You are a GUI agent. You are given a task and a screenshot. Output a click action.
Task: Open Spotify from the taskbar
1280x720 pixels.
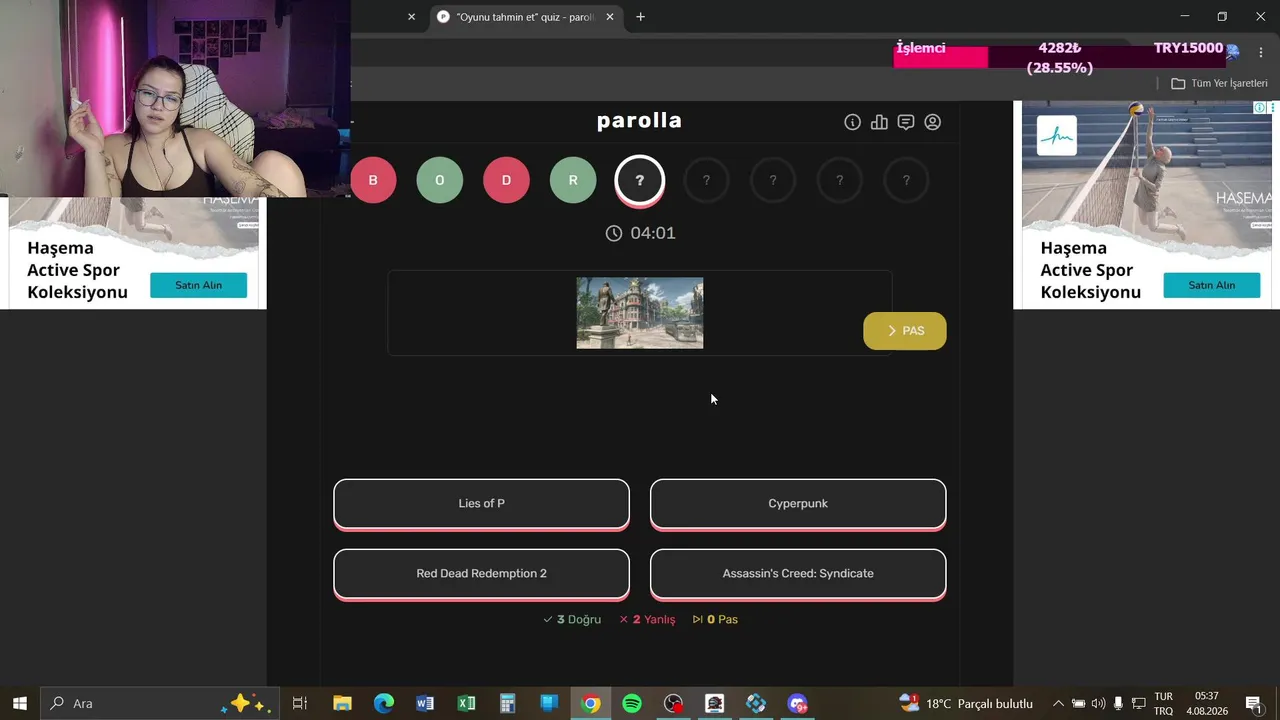pos(632,703)
